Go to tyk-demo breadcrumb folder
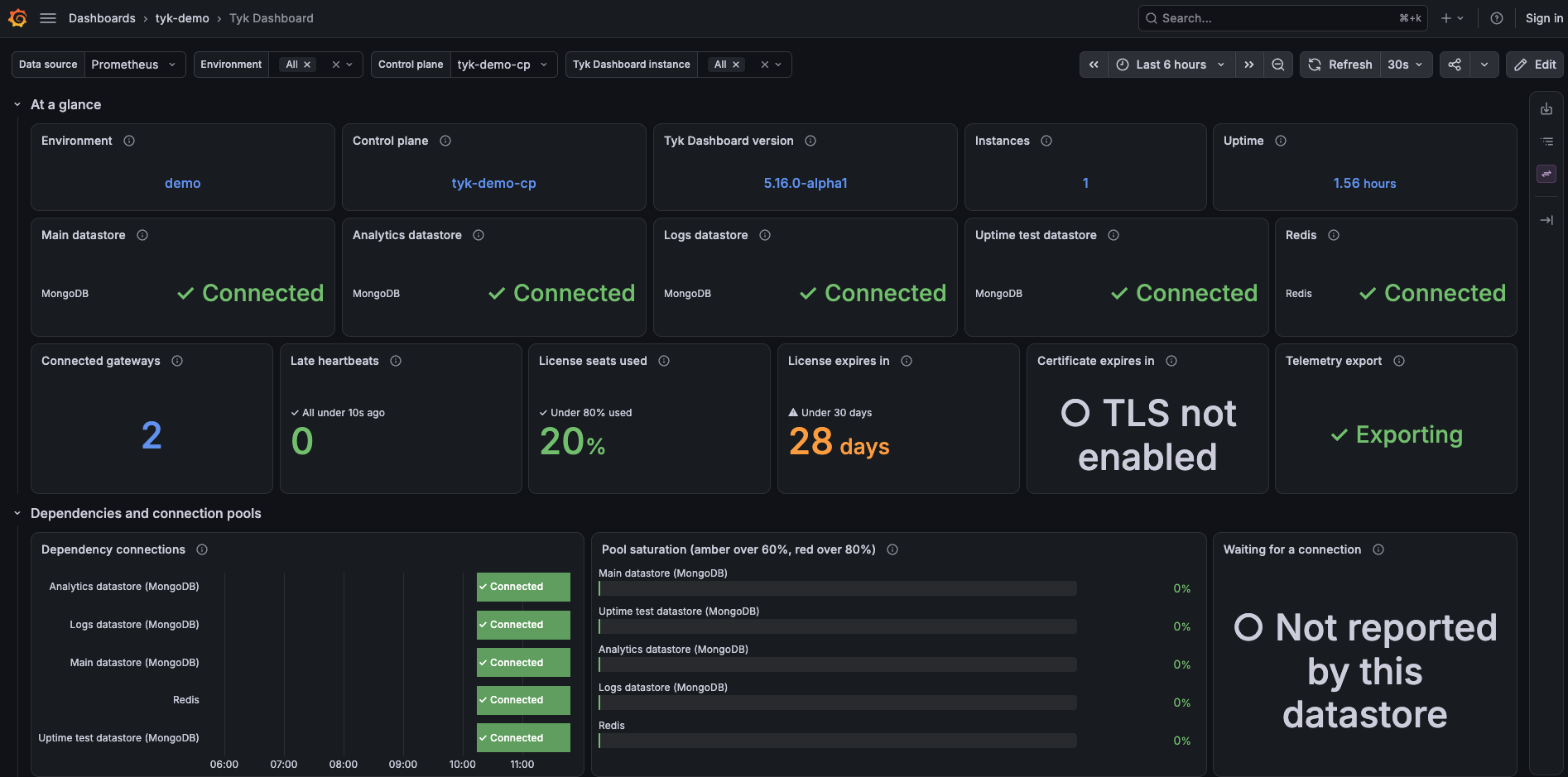Screen dimensions: 1568x777 182,18
